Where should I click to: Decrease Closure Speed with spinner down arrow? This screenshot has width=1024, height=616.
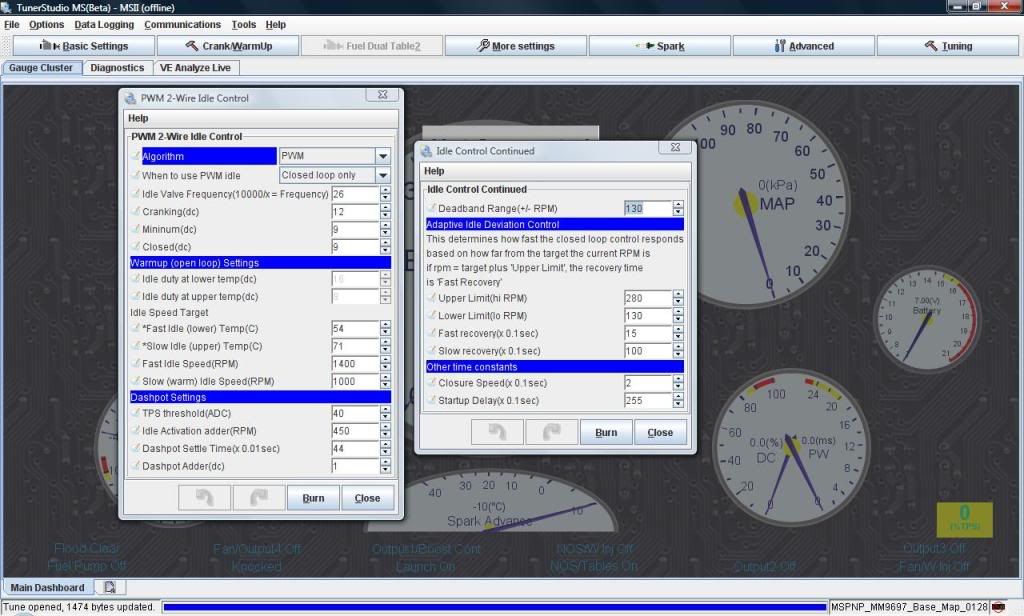(679, 387)
